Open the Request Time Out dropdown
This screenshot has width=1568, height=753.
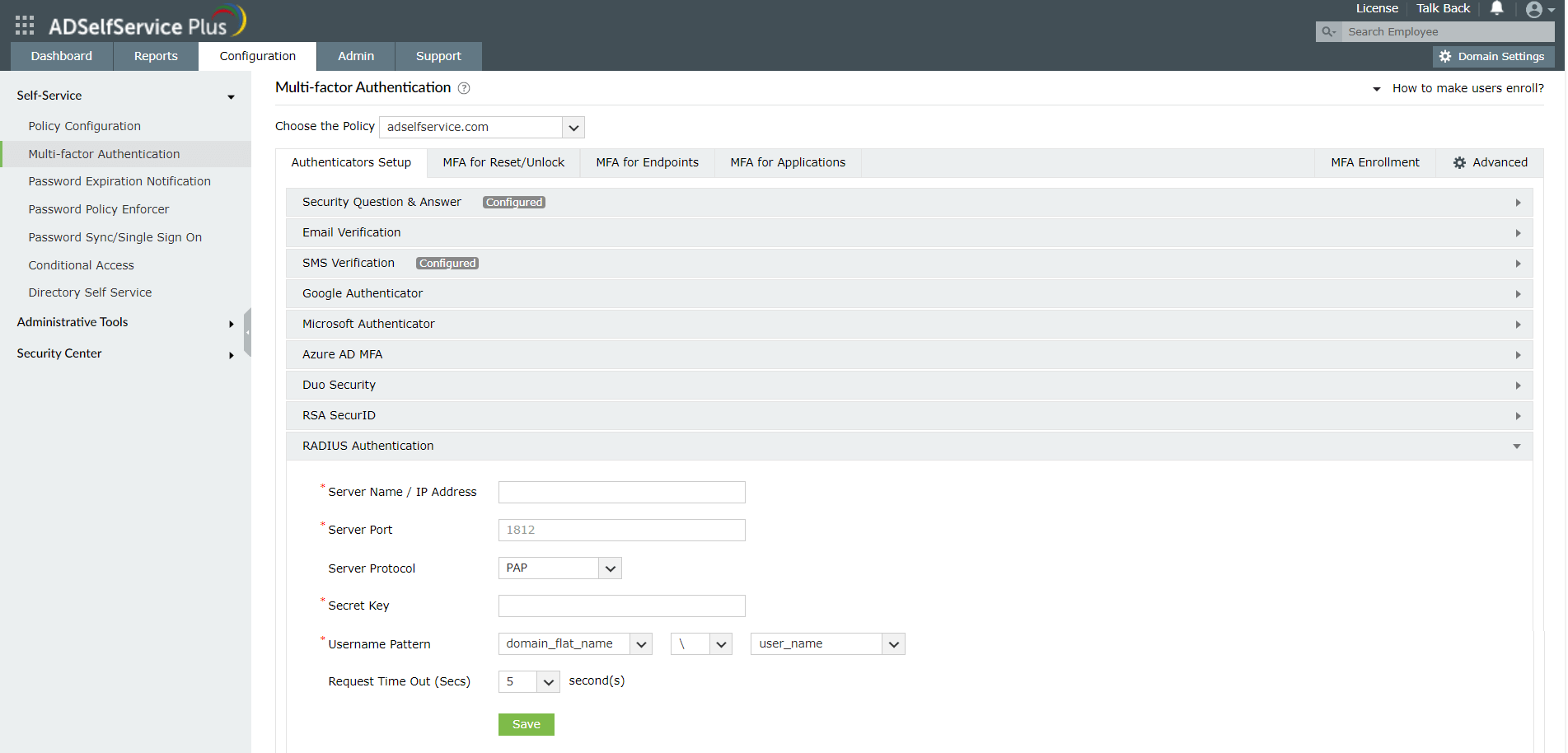click(529, 682)
